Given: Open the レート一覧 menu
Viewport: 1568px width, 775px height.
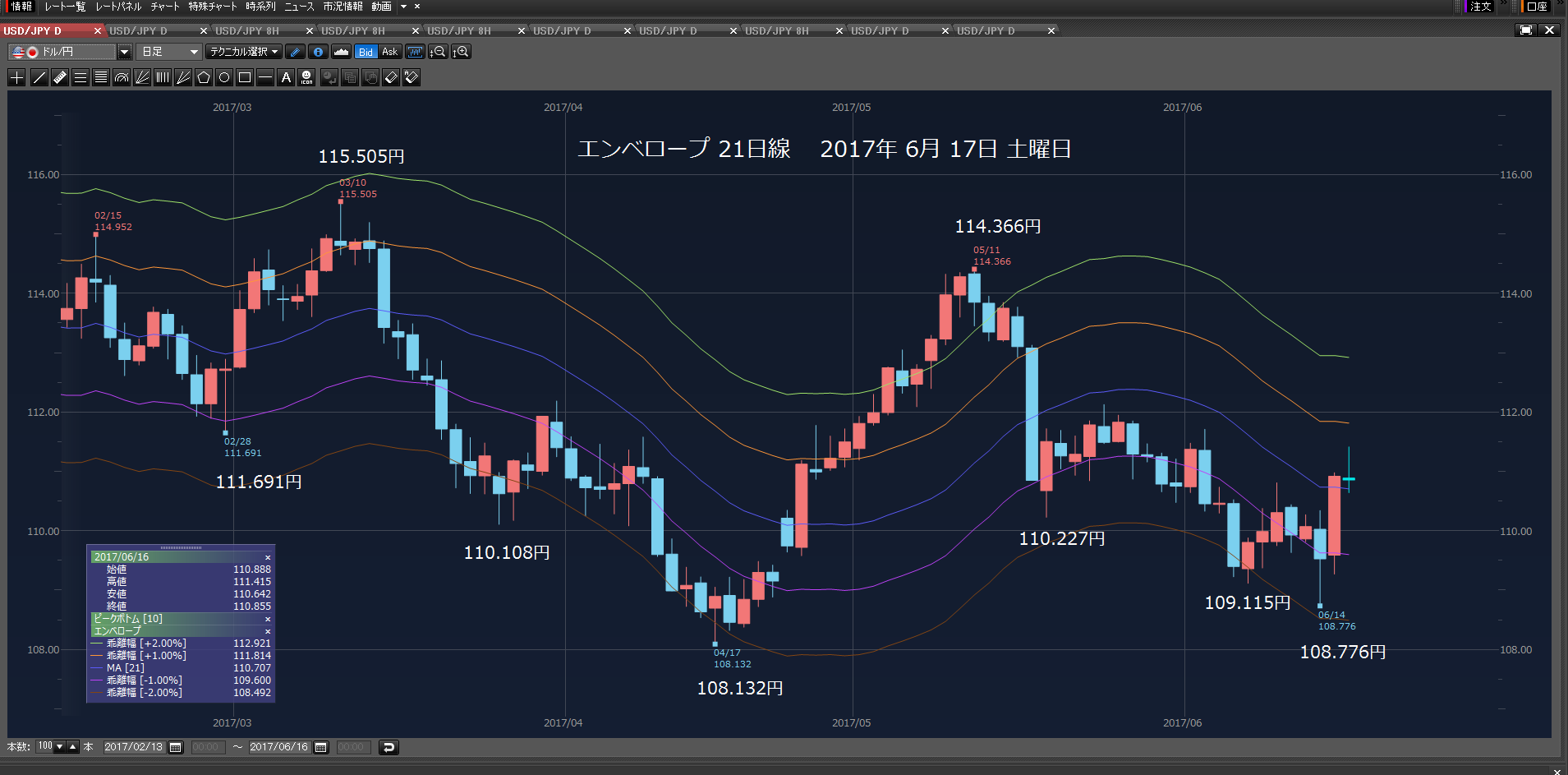Looking at the screenshot, I should [65, 7].
